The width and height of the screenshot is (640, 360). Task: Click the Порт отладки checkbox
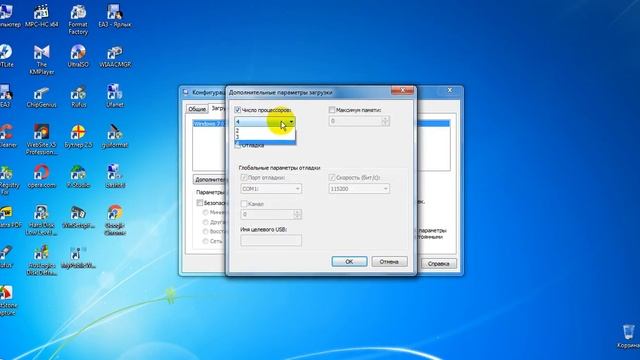[x=244, y=178]
